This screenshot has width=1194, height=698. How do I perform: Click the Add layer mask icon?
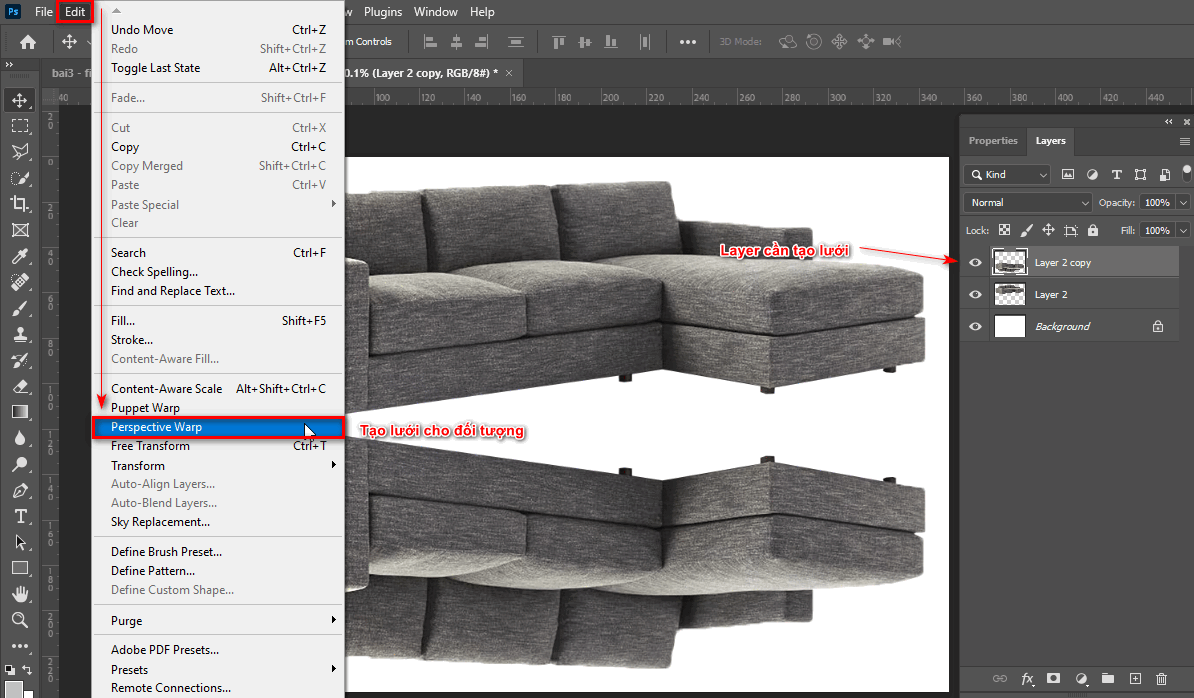pyautogui.click(x=1054, y=679)
